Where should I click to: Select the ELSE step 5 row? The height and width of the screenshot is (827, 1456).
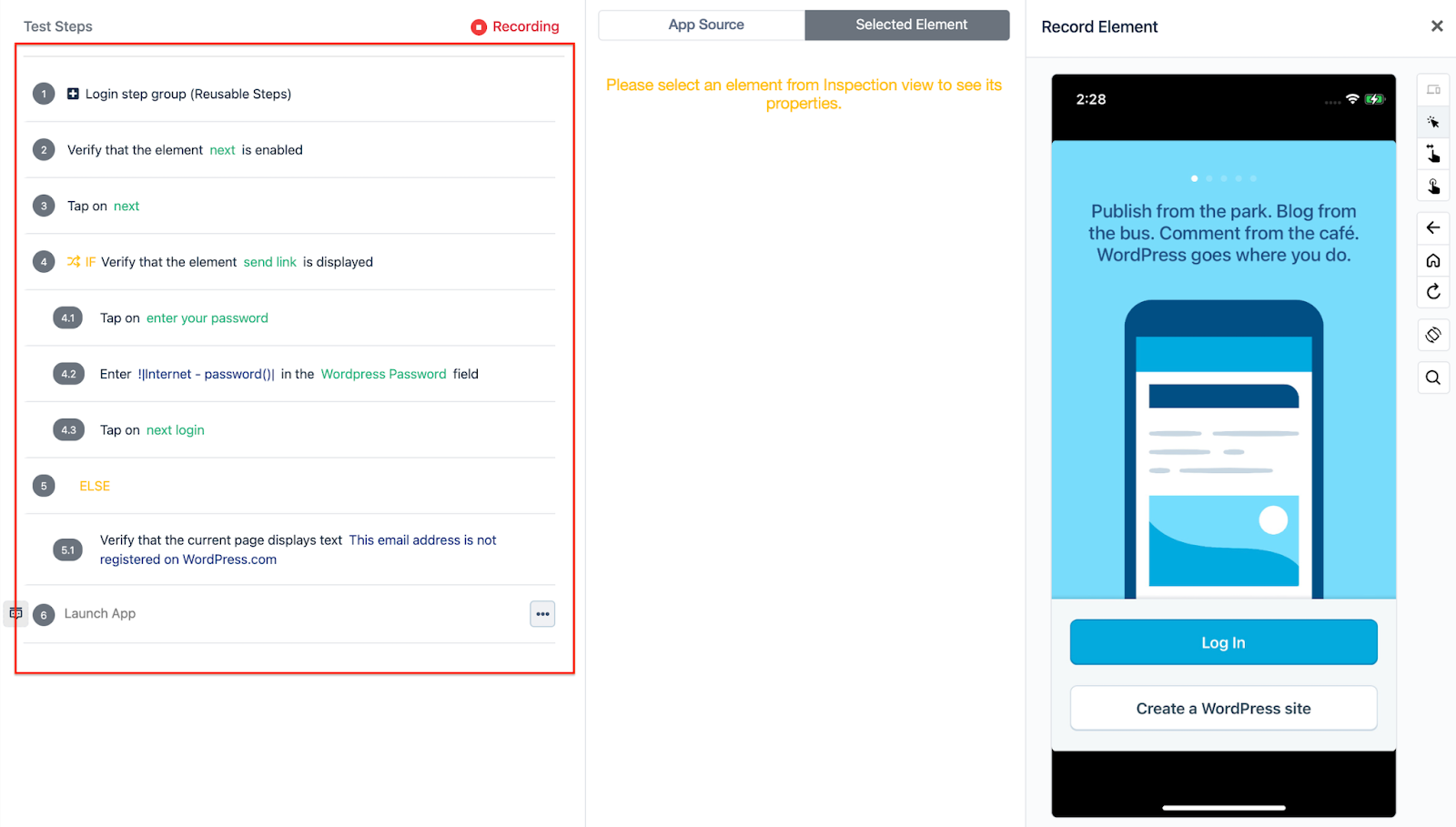click(x=290, y=486)
